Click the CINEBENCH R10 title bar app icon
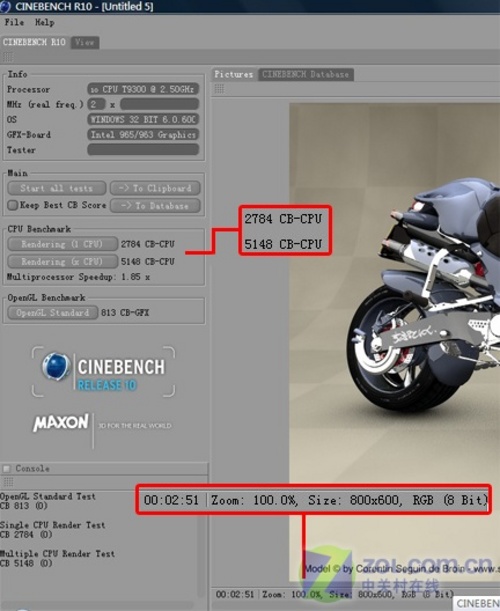500x611 pixels. click(5, 7)
